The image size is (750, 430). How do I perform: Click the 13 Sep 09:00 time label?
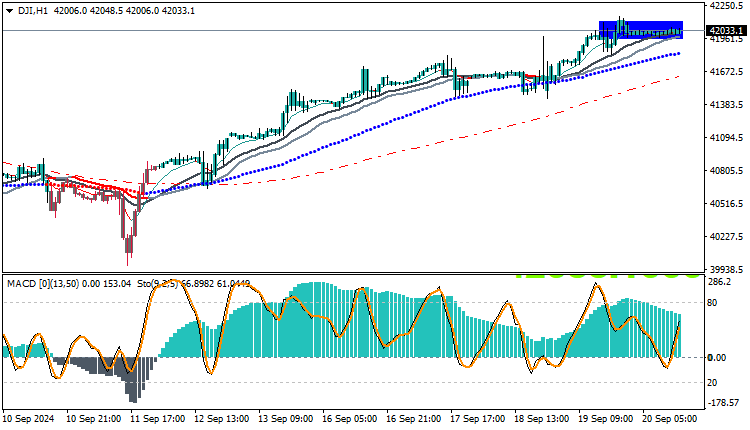pos(286,419)
